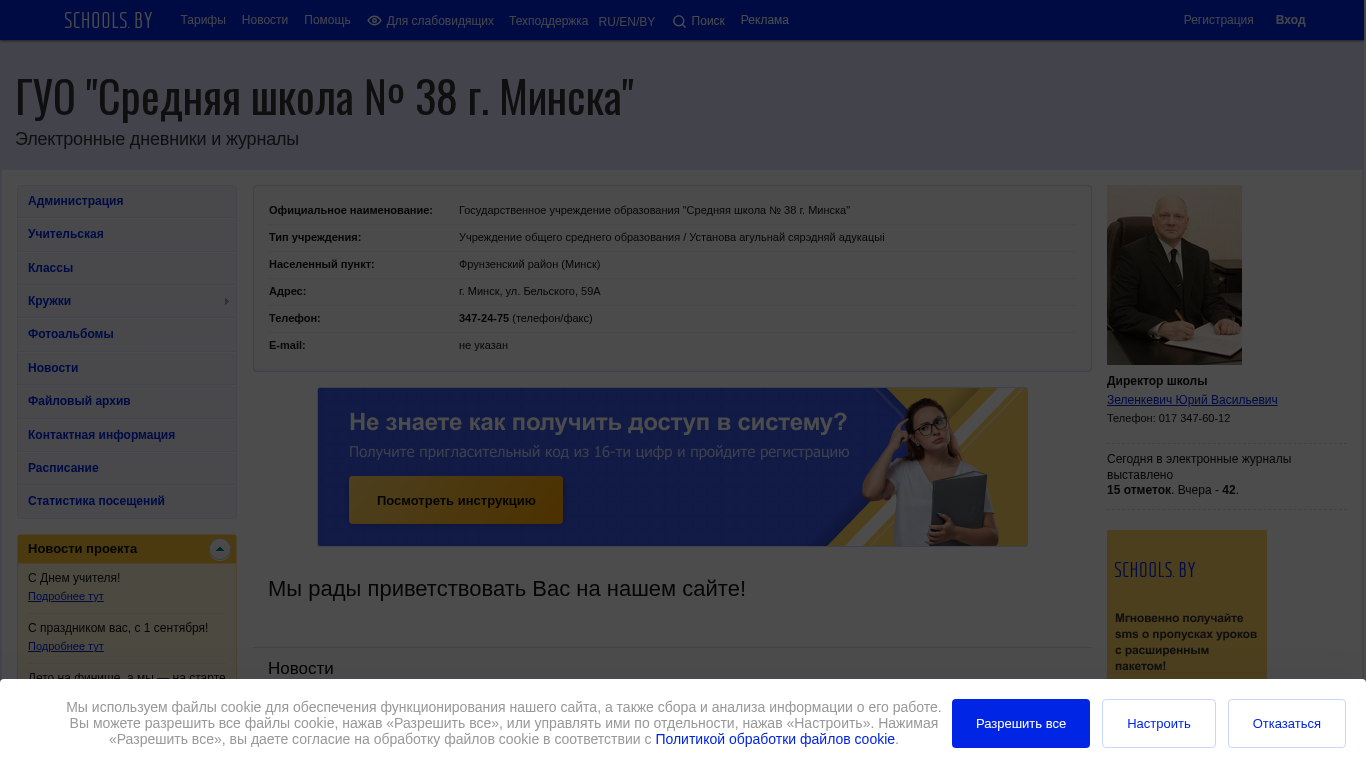Open Новости in the left sidebar
Image resolution: width=1366 pixels, height=768 pixels.
(x=127, y=368)
